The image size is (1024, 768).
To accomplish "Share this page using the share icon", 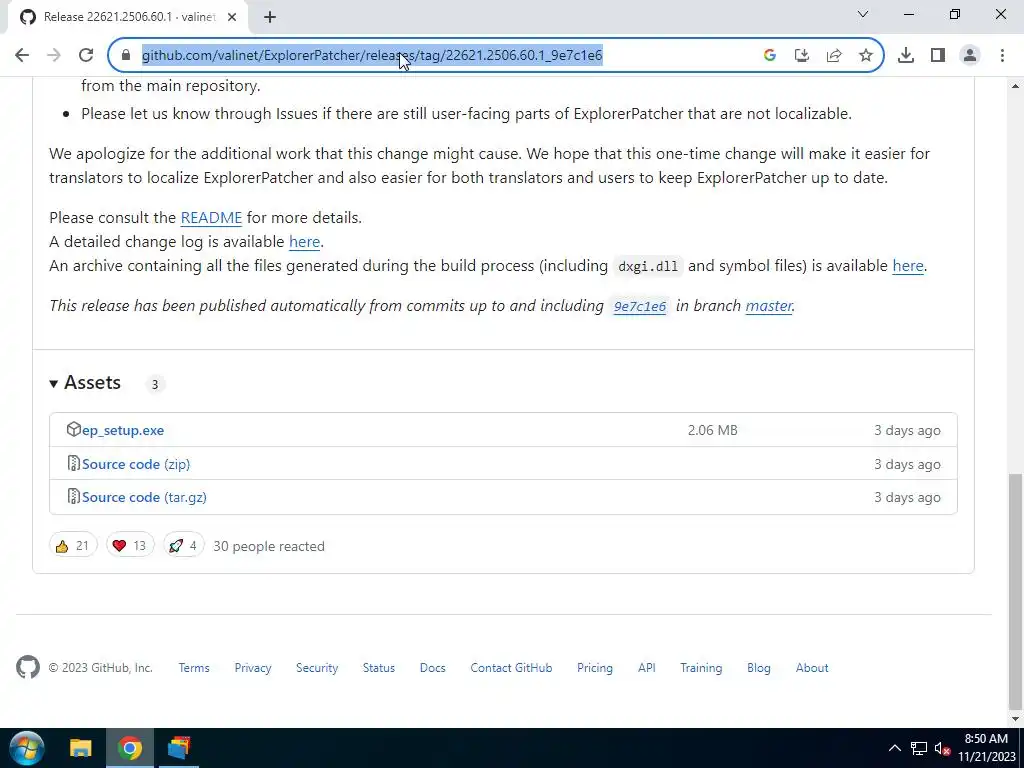I will click(834, 56).
